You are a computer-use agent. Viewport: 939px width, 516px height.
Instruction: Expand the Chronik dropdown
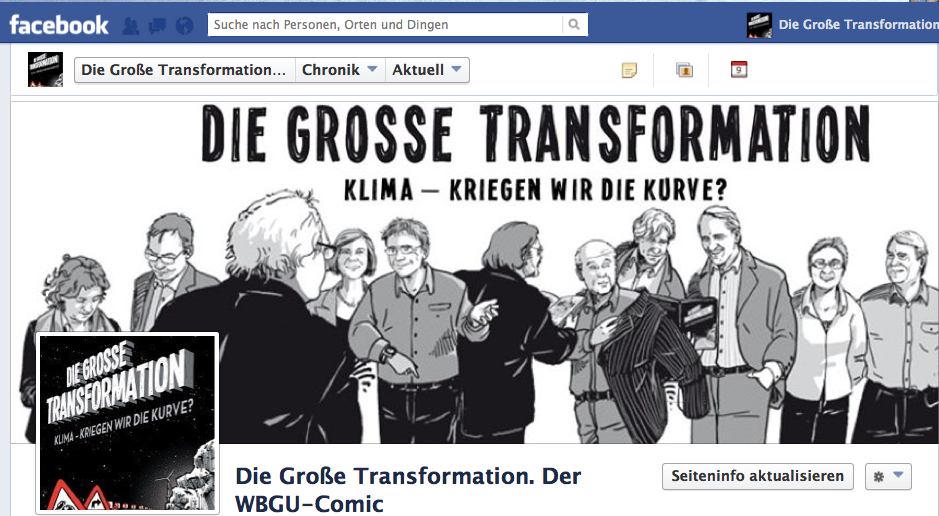tap(340, 70)
